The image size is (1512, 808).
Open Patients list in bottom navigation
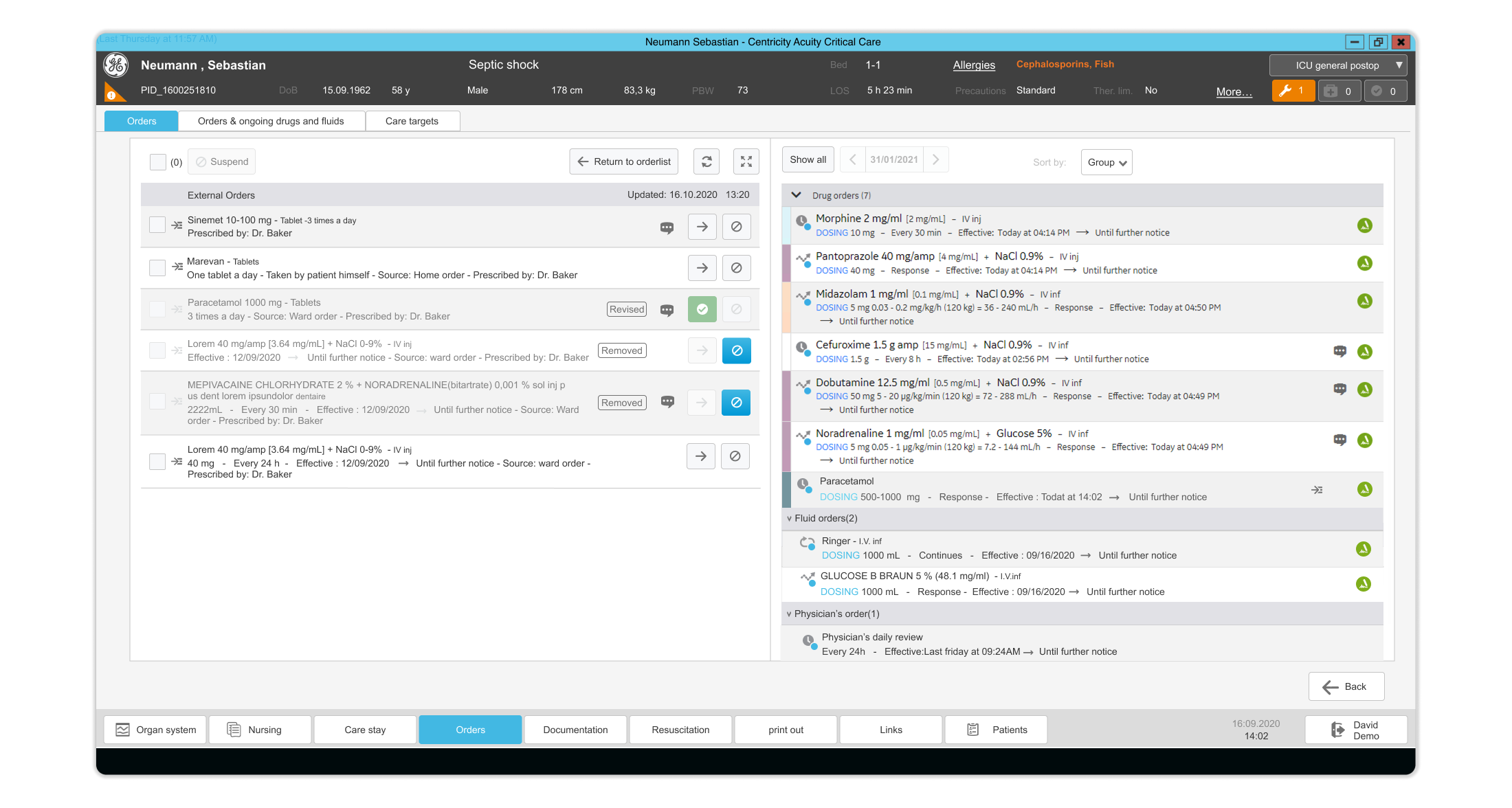point(996,730)
